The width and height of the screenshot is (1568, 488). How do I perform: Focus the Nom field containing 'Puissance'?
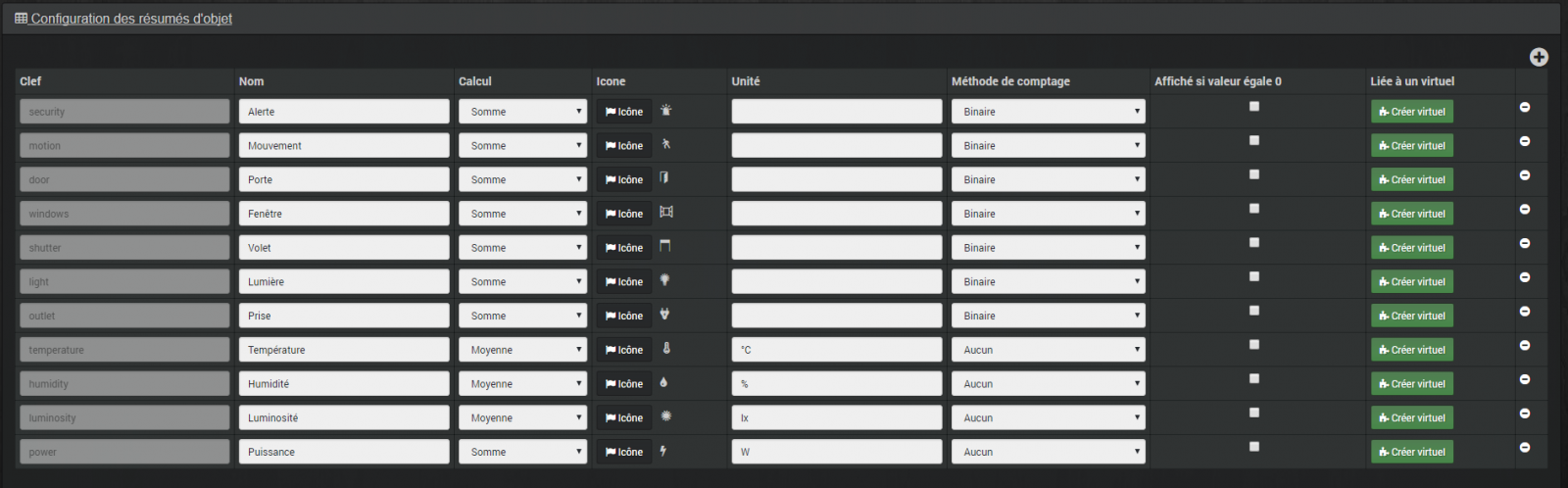(x=344, y=452)
